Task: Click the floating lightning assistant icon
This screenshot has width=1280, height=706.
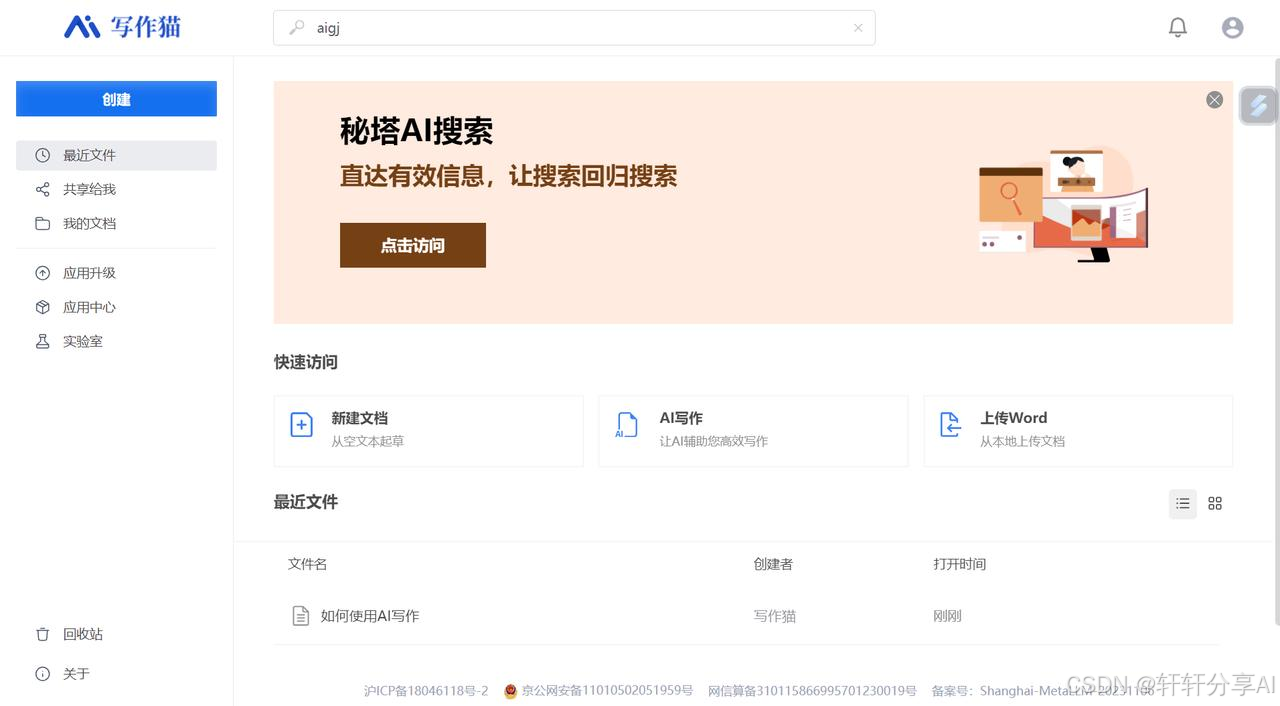Action: pos(1258,105)
